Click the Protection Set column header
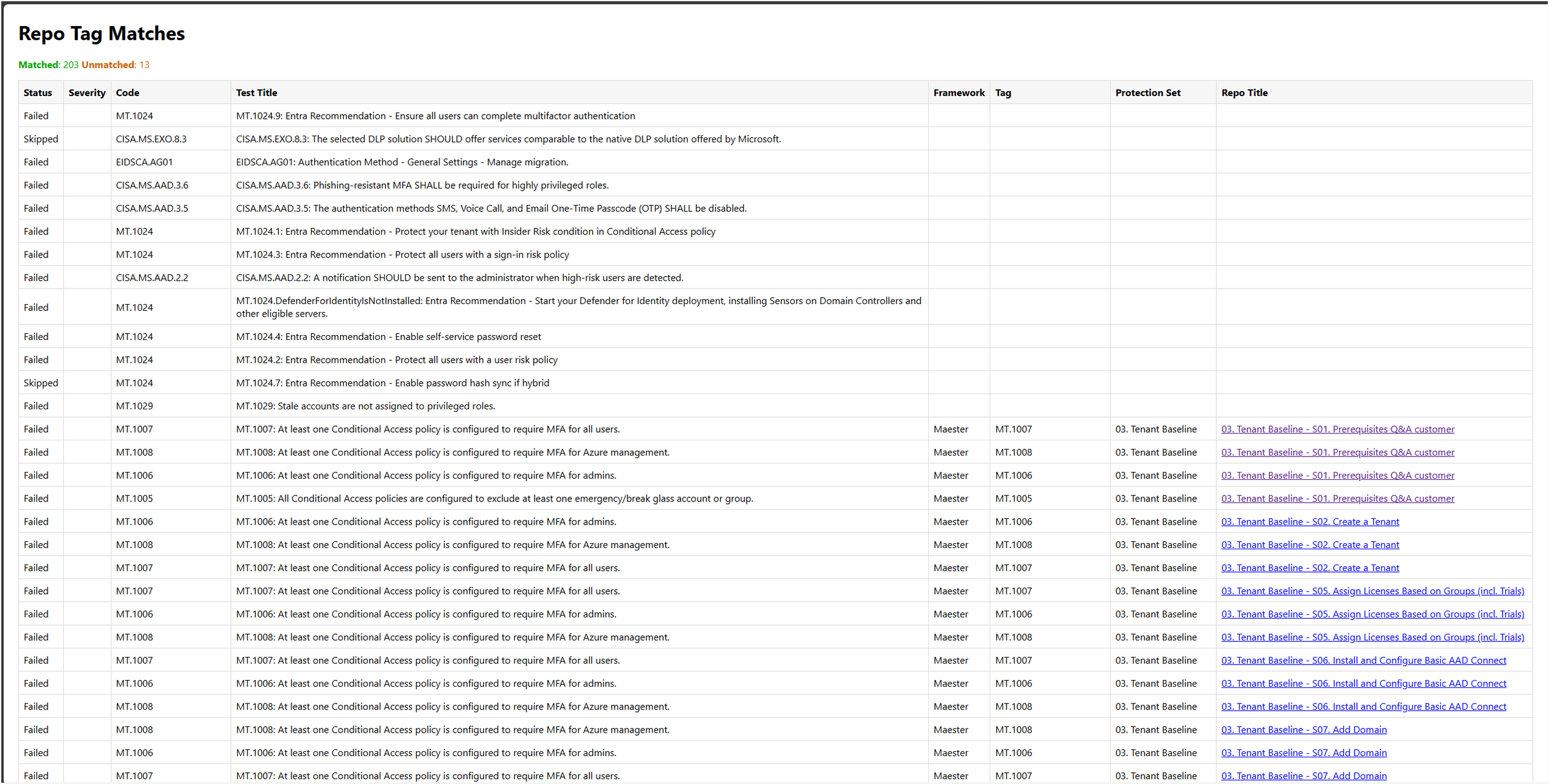Viewport: 1549px width, 784px height. click(x=1147, y=92)
